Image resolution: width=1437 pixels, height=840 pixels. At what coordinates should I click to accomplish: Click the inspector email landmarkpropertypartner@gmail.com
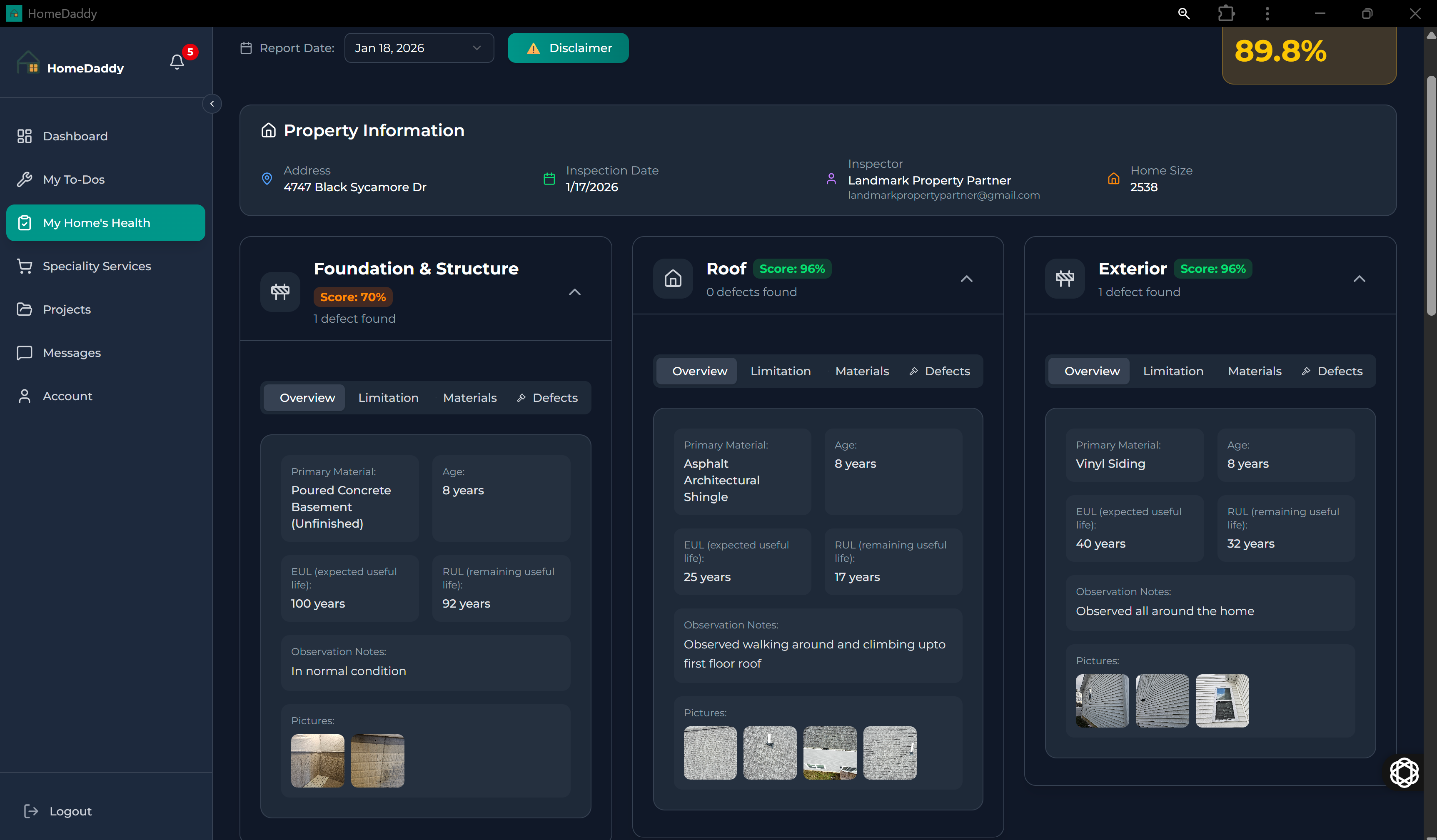(944, 195)
